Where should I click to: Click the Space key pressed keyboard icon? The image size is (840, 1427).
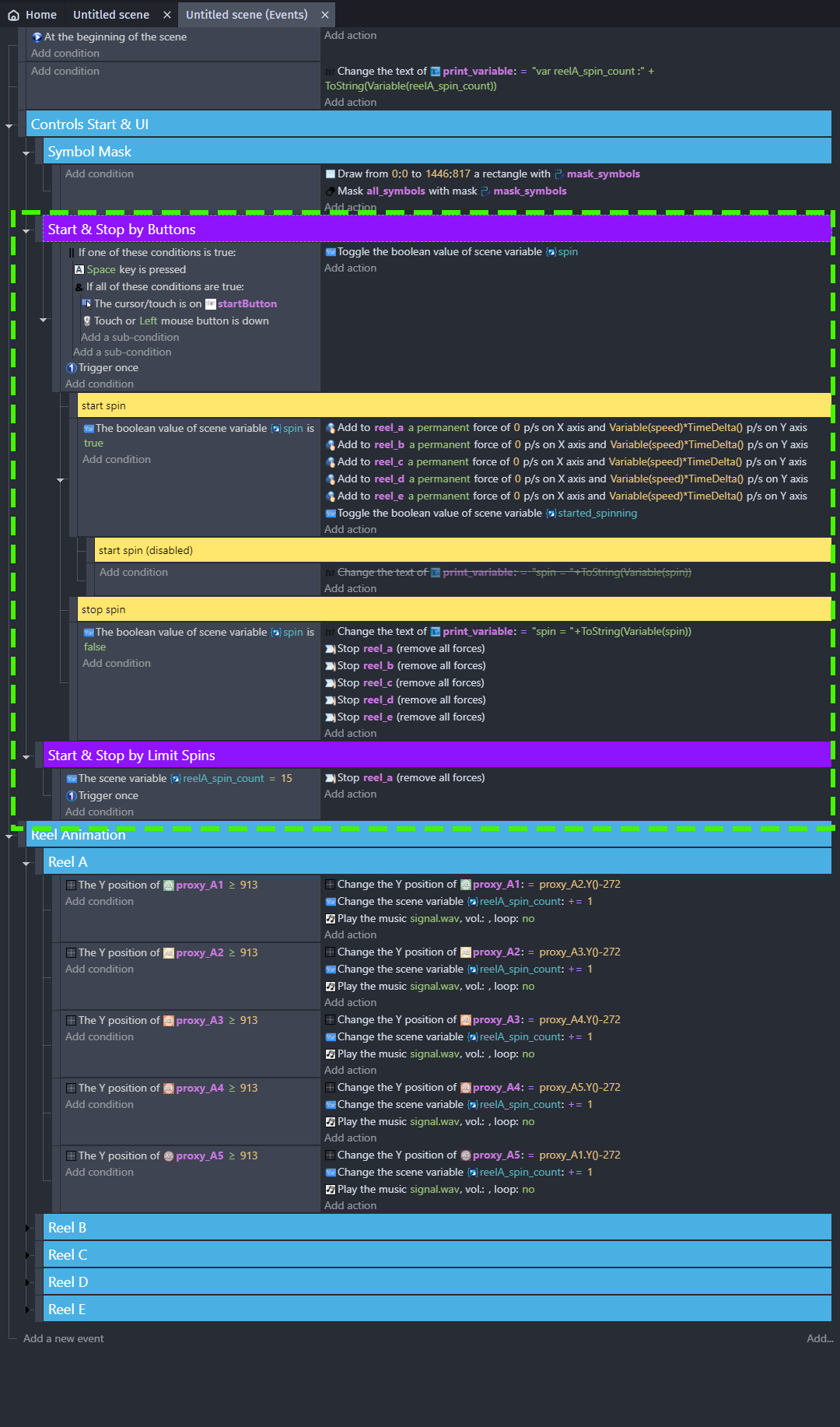(79, 270)
